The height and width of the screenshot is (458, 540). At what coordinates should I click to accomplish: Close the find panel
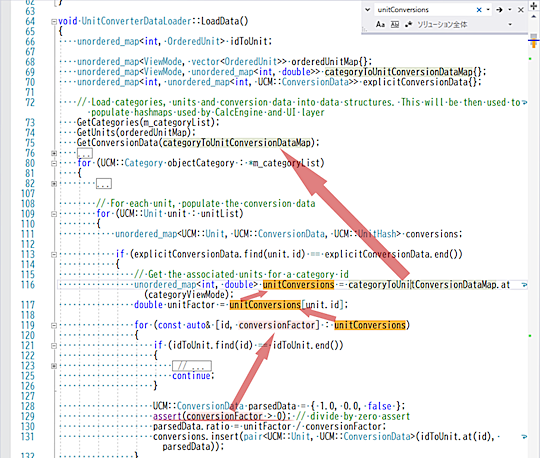[x=521, y=10]
